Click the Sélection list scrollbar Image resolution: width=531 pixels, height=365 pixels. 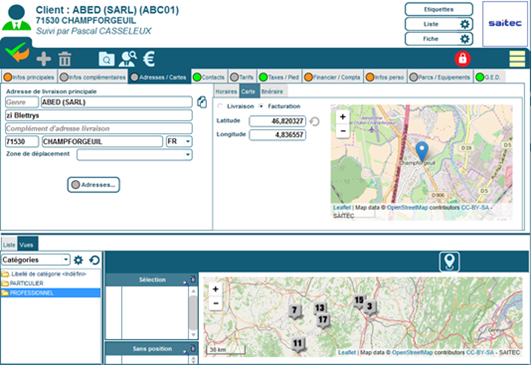[x=193, y=313]
